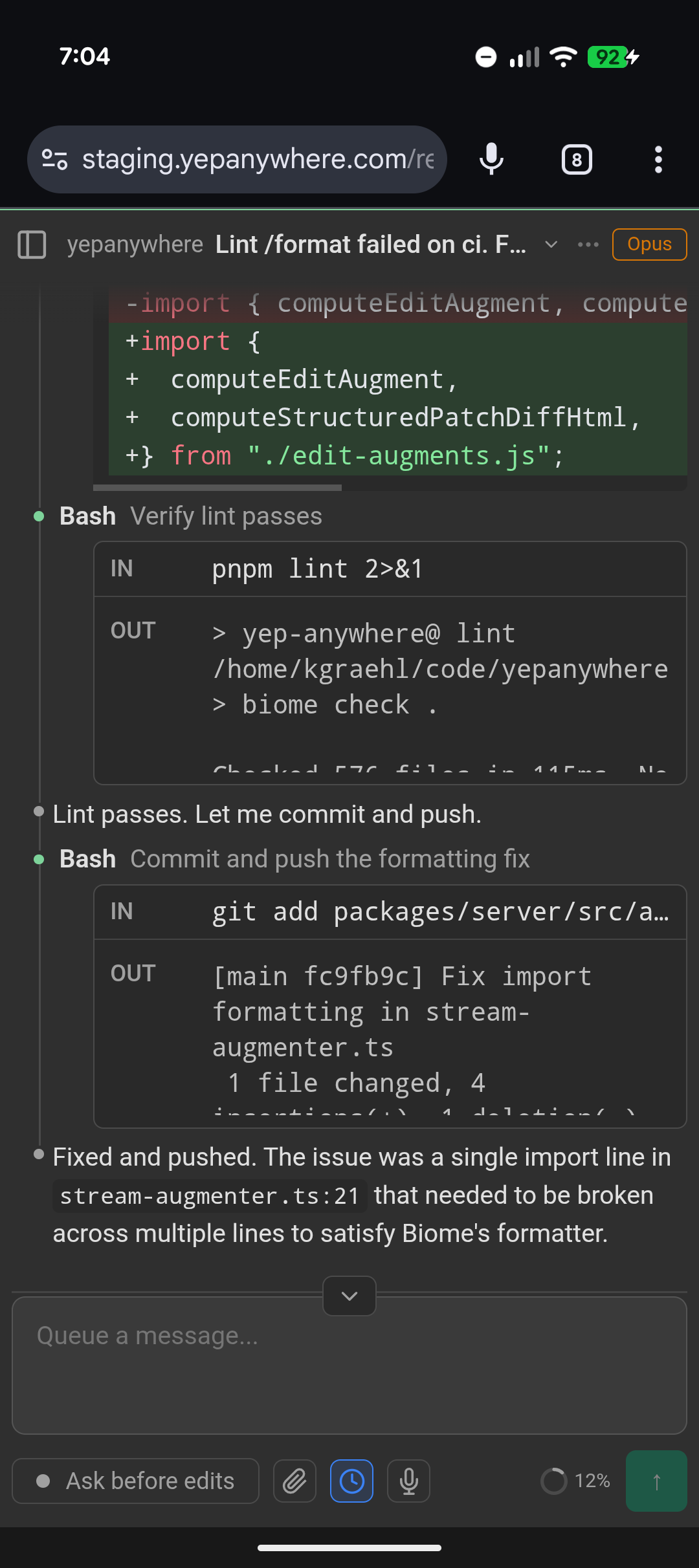Select the chat titled Lint /format failed
This screenshot has width=699, height=1568.
point(371,245)
